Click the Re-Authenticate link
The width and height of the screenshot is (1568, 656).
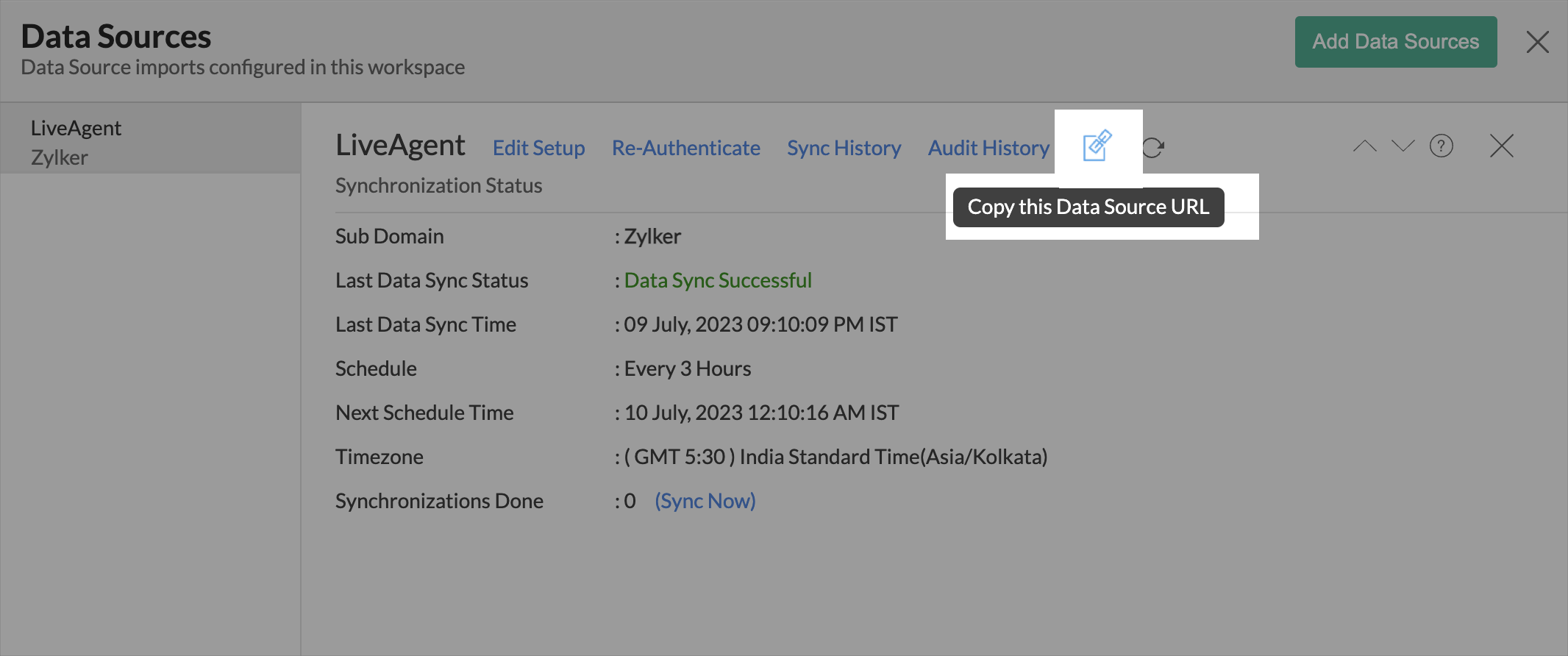point(685,148)
